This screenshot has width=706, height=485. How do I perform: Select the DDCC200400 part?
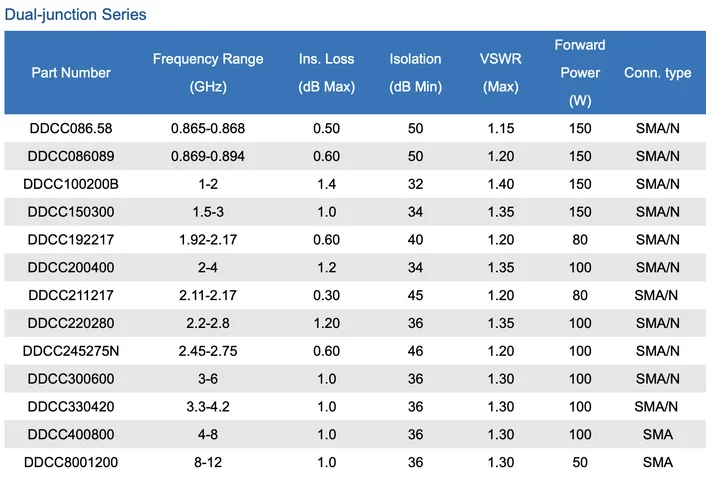pos(71,268)
